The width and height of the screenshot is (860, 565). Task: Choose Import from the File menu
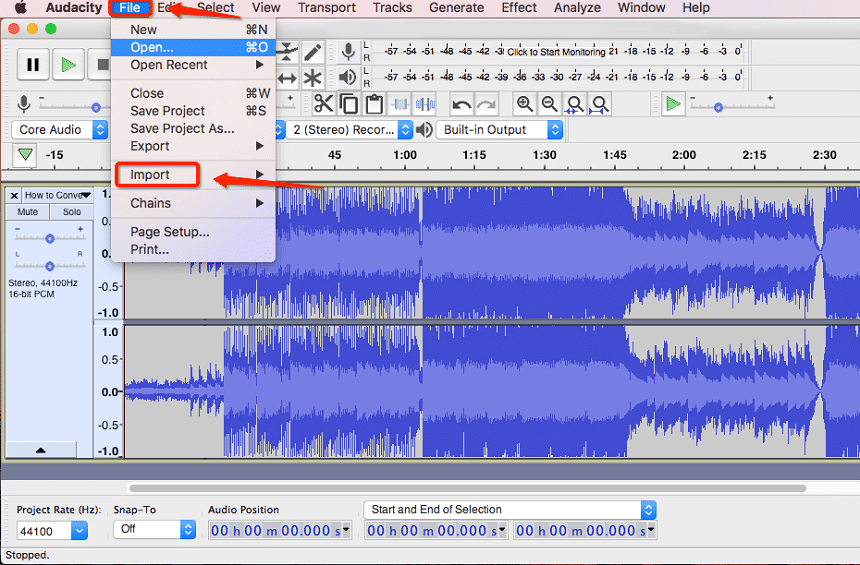click(x=193, y=174)
